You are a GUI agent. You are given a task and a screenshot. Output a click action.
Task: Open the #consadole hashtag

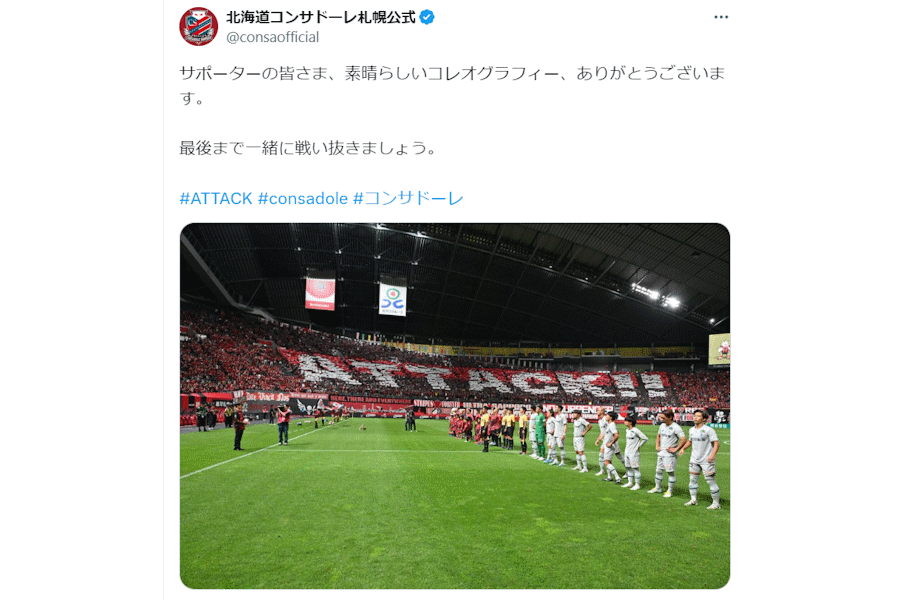click(x=302, y=199)
